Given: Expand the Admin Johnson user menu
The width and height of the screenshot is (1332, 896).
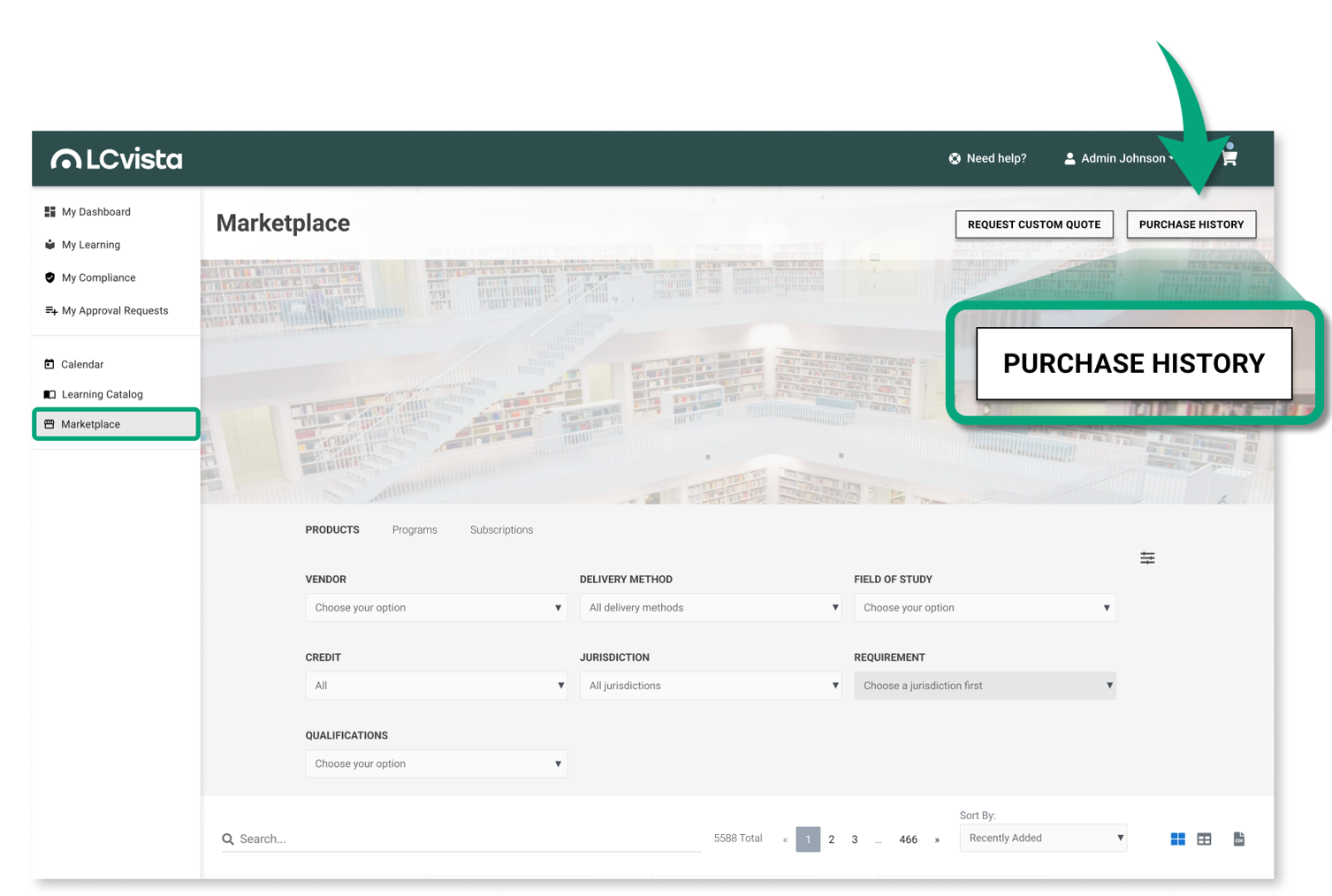Looking at the screenshot, I should tap(1121, 158).
